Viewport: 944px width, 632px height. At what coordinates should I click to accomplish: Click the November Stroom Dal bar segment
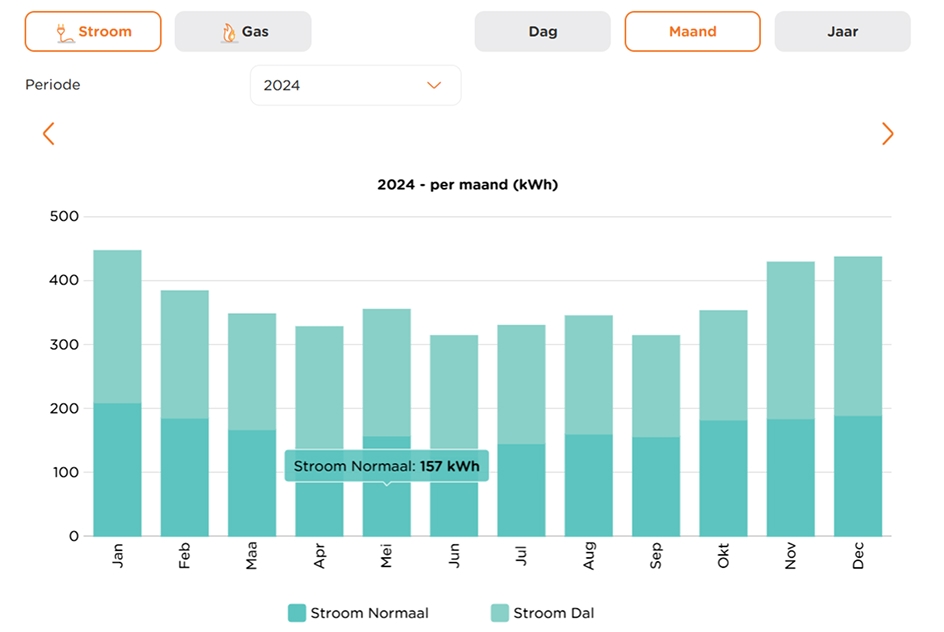791,340
